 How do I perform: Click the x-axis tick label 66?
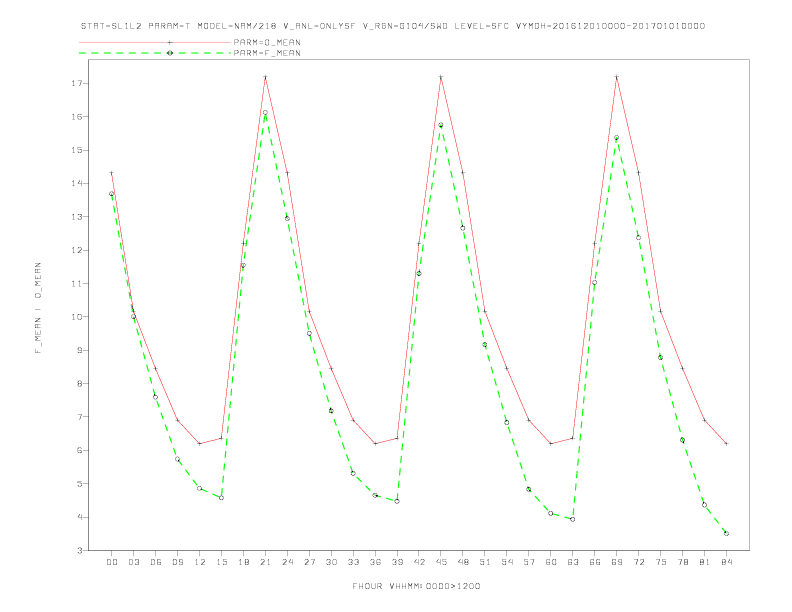[595, 562]
